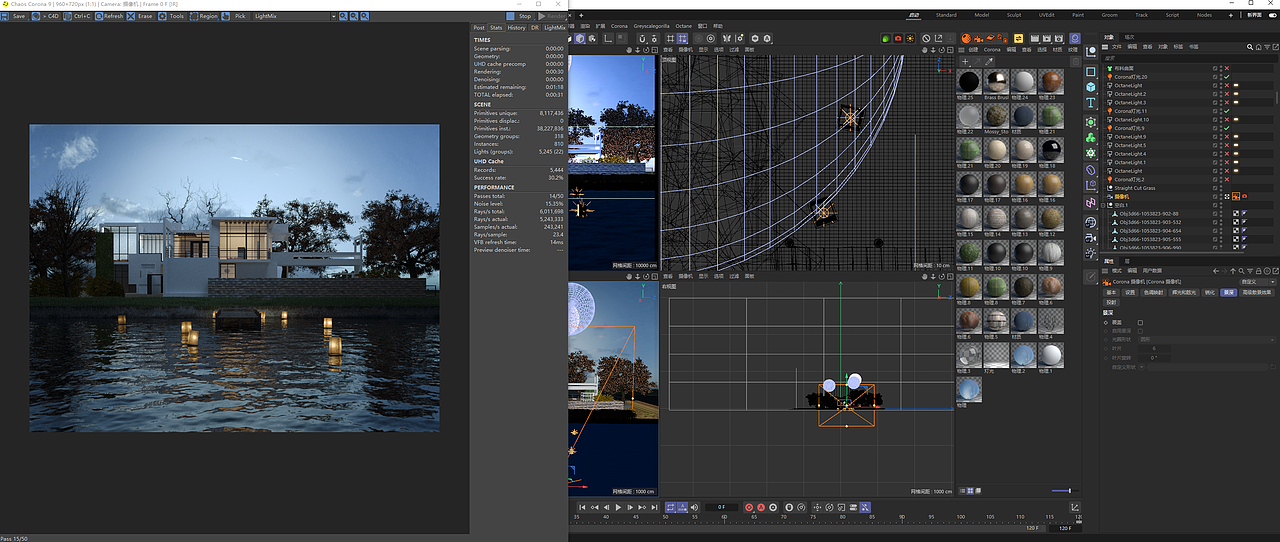
Task: Toggle red X enable flag for OctaneLight.10
Action: click(x=1227, y=119)
